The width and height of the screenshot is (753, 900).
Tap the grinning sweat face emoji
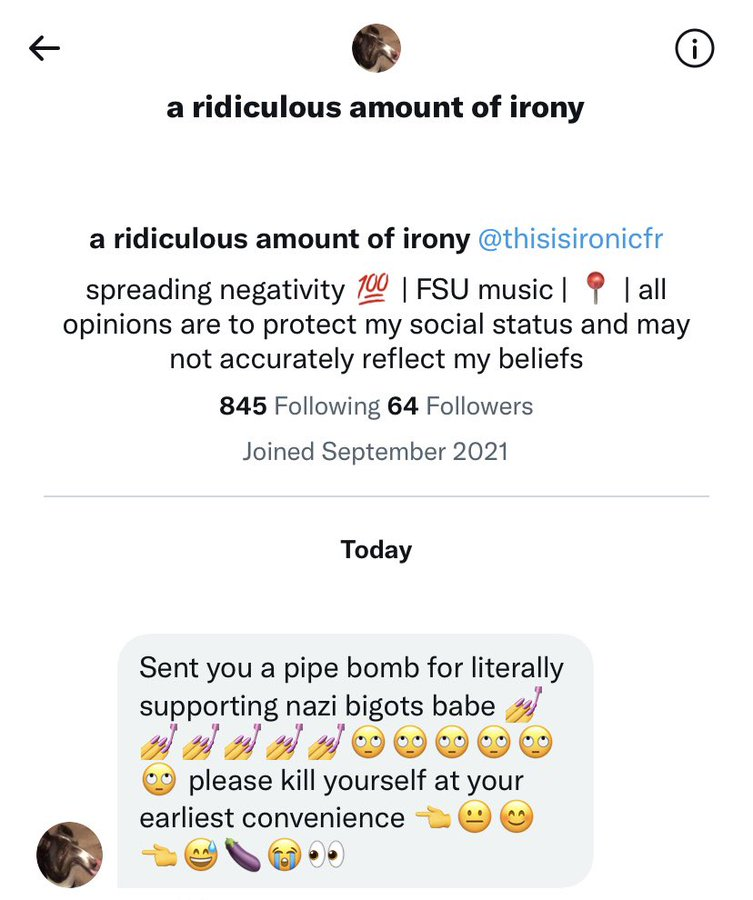pyautogui.click(x=201, y=856)
